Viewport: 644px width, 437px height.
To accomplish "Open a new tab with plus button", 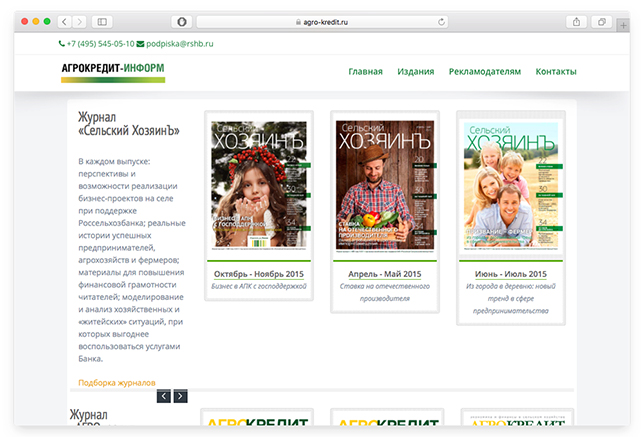I will (x=623, y=25).
